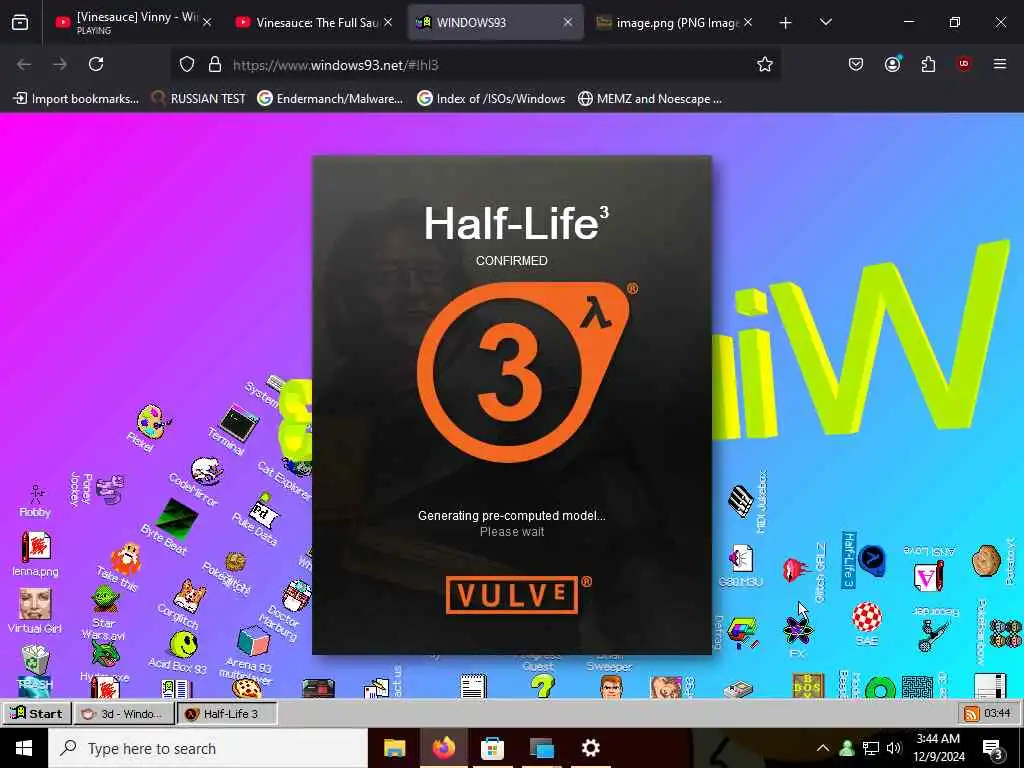Open the SAE checkered ball icon

click(867, 617)
